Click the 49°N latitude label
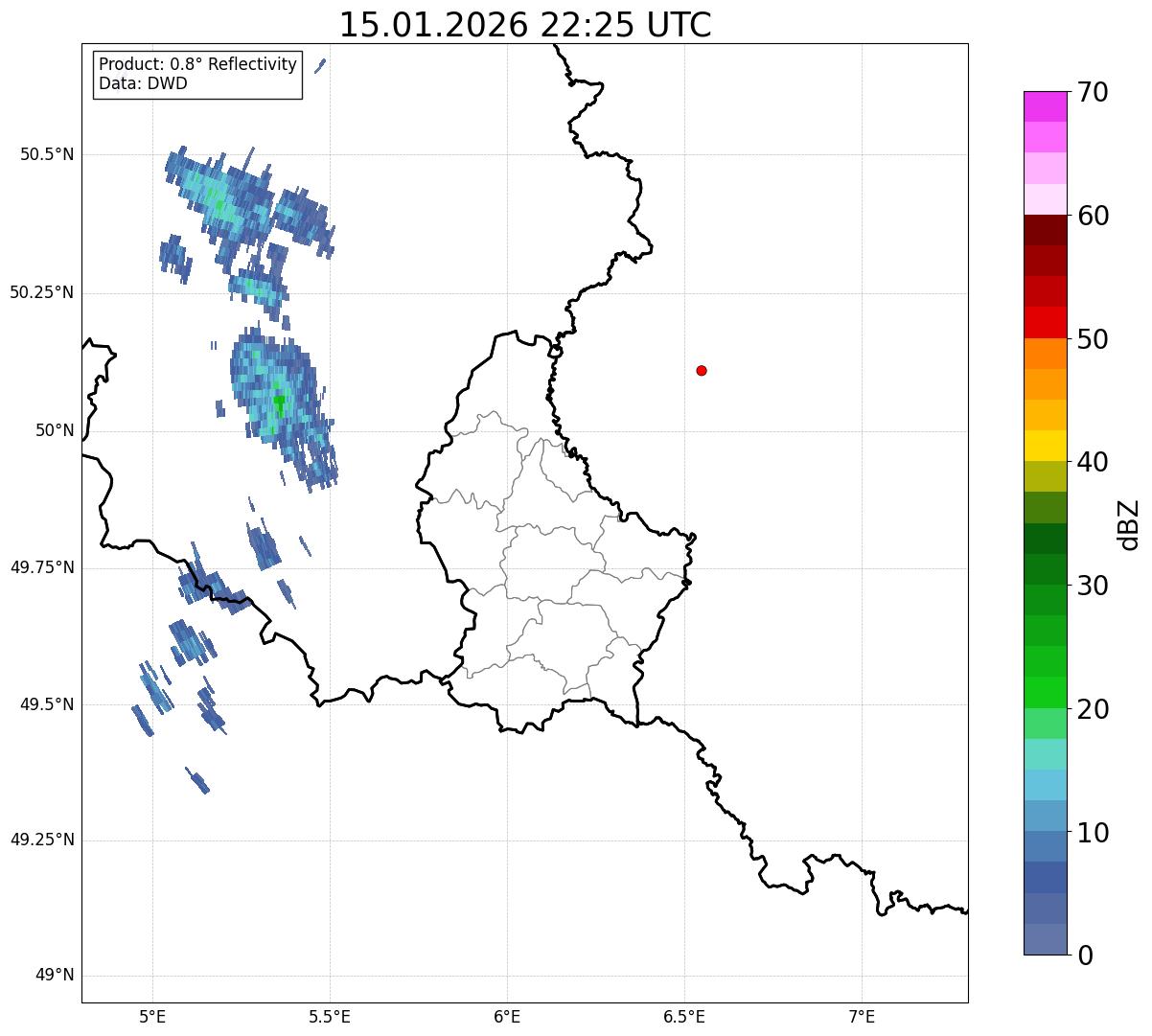 point(55,976)
